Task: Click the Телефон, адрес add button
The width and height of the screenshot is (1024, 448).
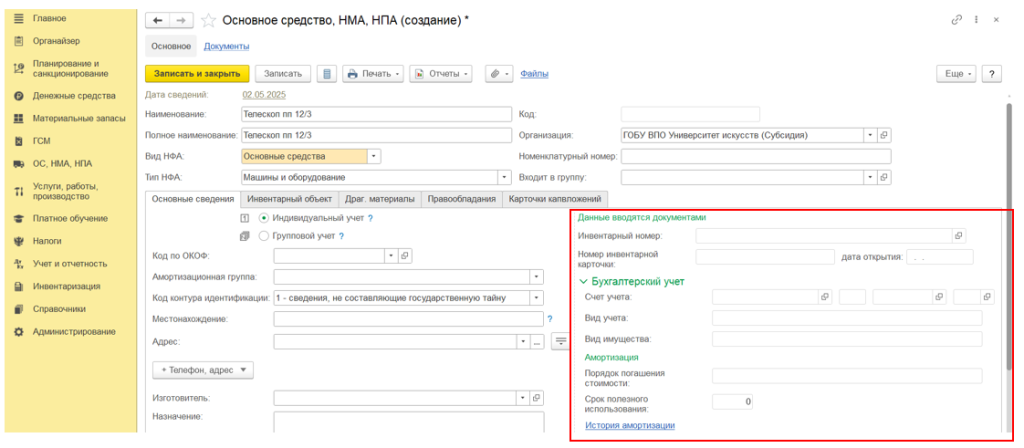Action: click(x=203, y=370)
